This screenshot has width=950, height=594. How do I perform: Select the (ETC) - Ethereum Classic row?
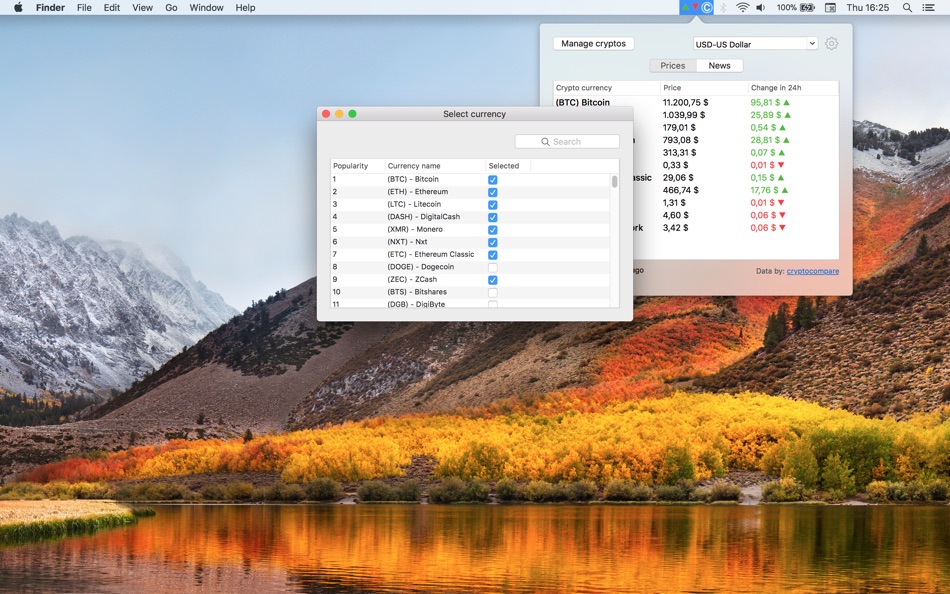click(x=470, y=255)
